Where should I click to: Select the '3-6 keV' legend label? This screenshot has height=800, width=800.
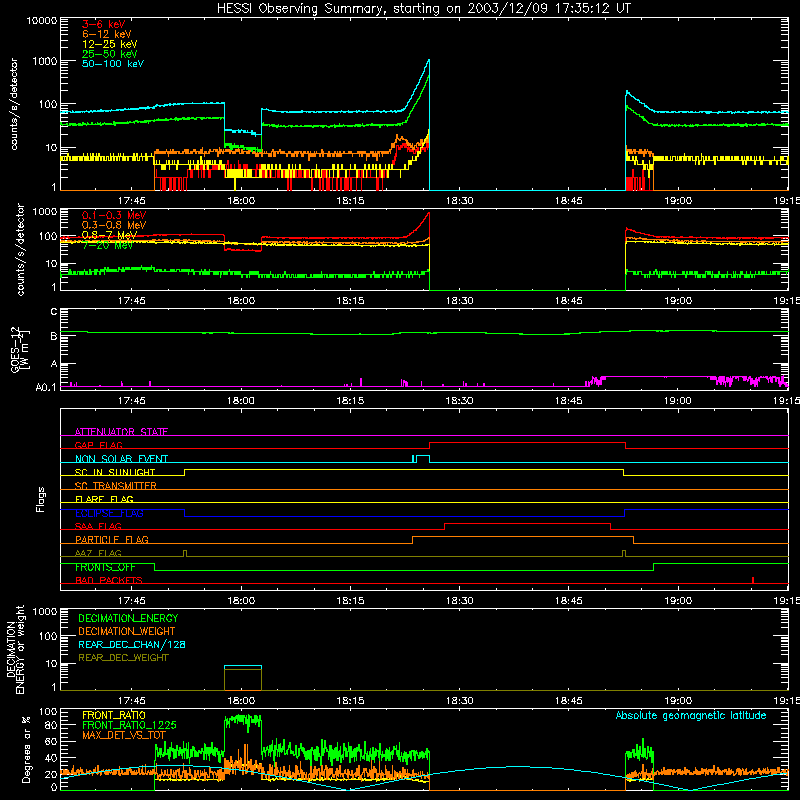pos(104,24)
